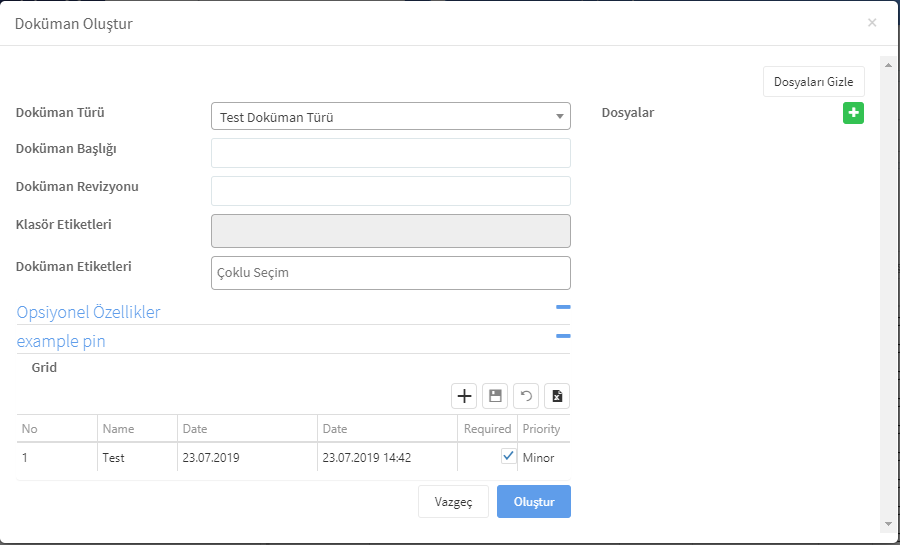Add a file with the green plus button
The height and width of the screenshot is (545, 900).
click(x=853, y=113)
